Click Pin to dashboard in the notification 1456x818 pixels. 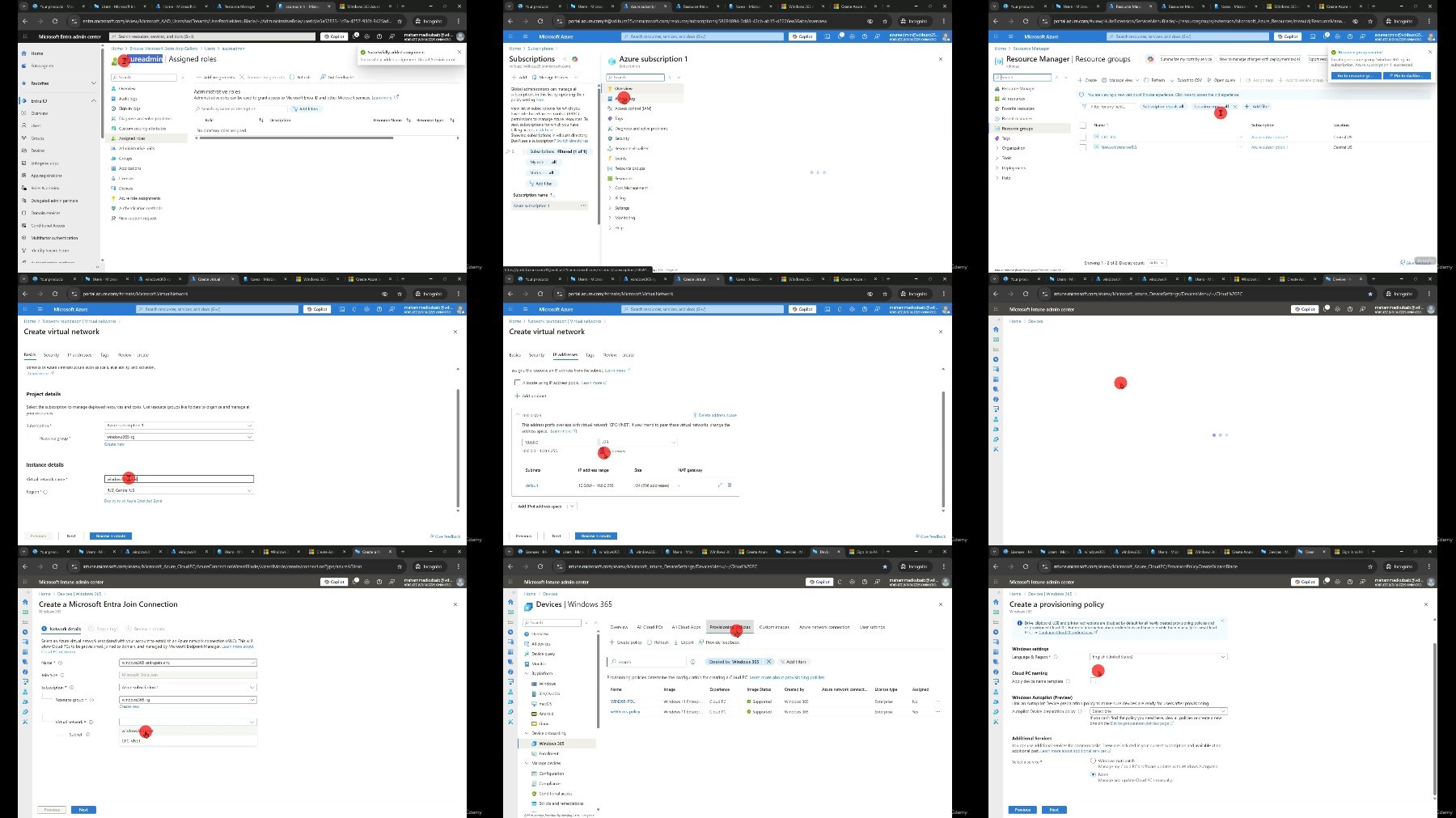tap(1408, 75)
